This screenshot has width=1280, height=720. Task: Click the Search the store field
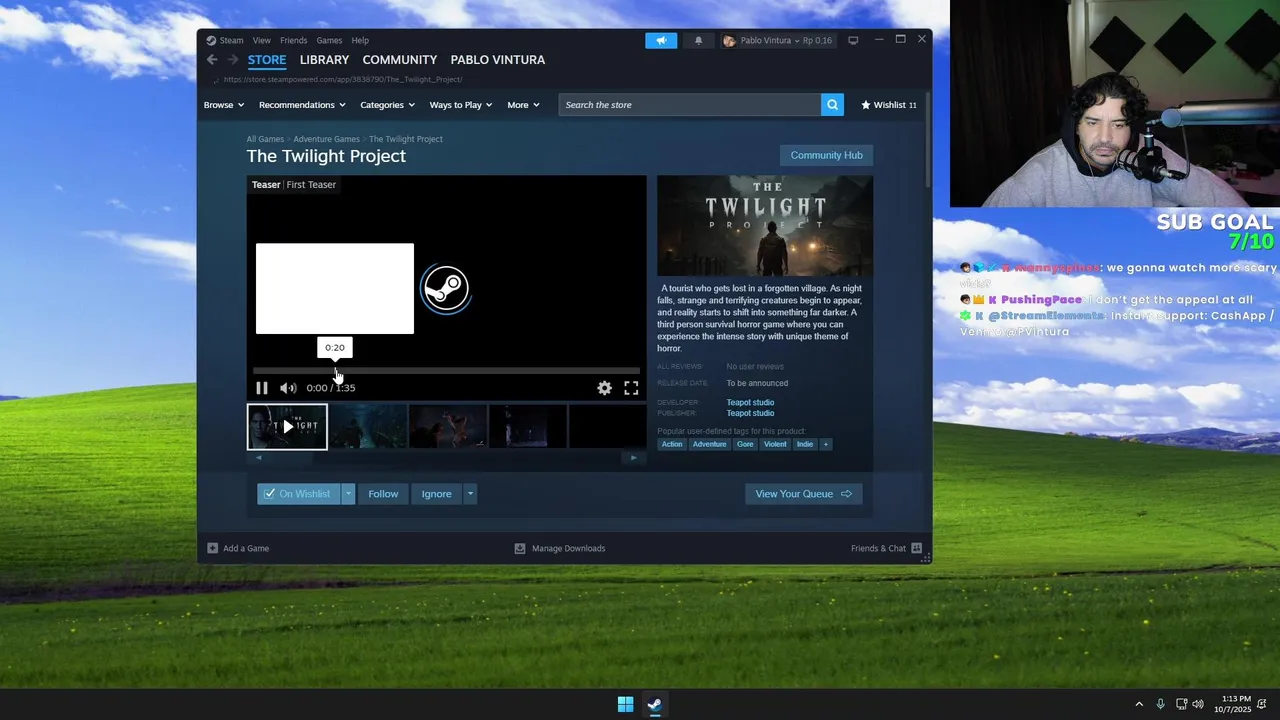690,105
